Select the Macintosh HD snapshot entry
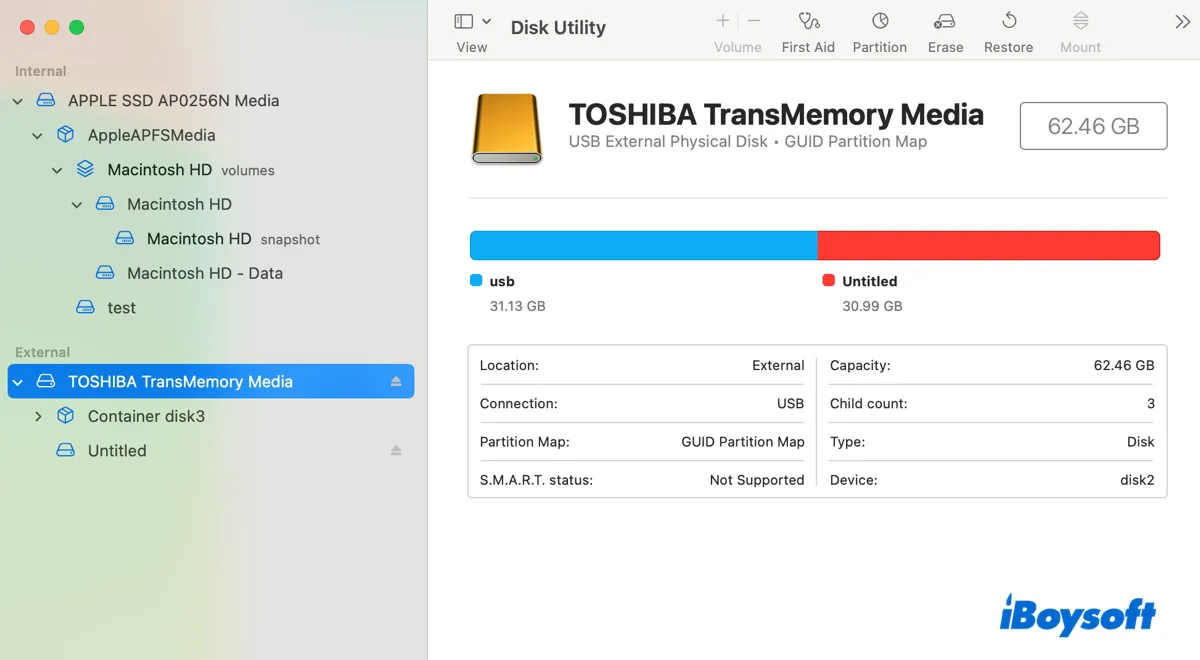1200x660 pixels. (233, 239)
